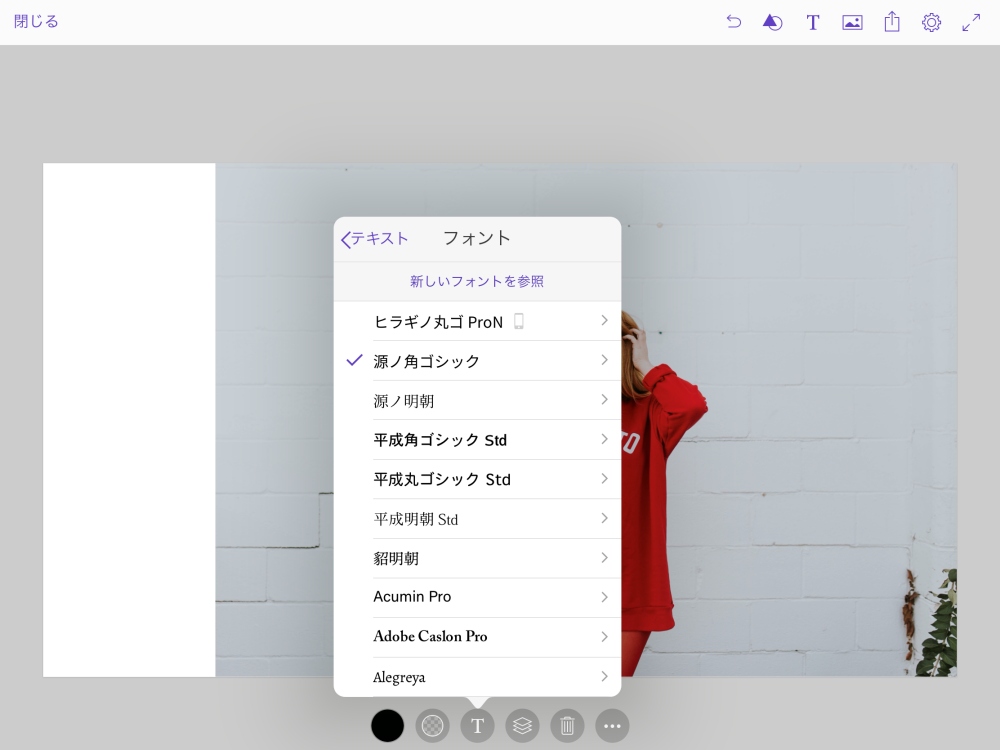Open 新しいフォントを参照 link
The height and width of the screenshot is (750, 1000).
(x=477, y=281)
